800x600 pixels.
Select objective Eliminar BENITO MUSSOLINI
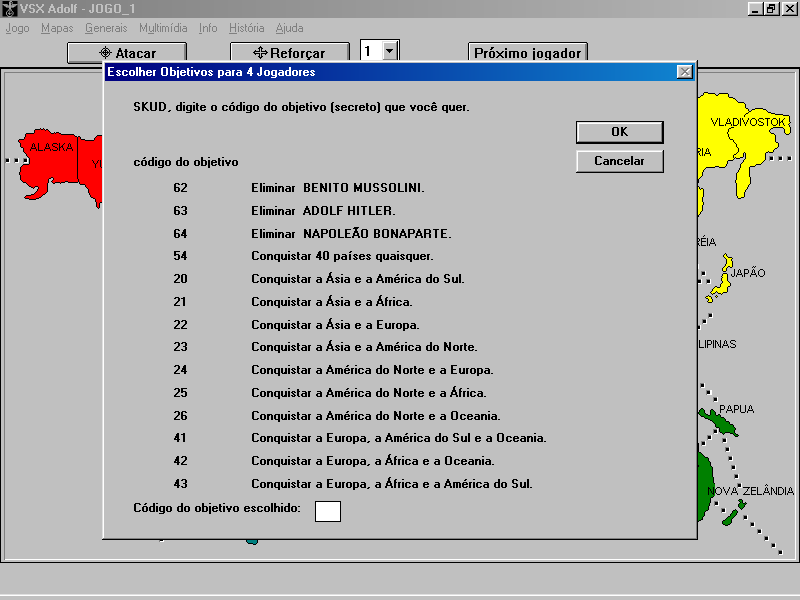337,188
